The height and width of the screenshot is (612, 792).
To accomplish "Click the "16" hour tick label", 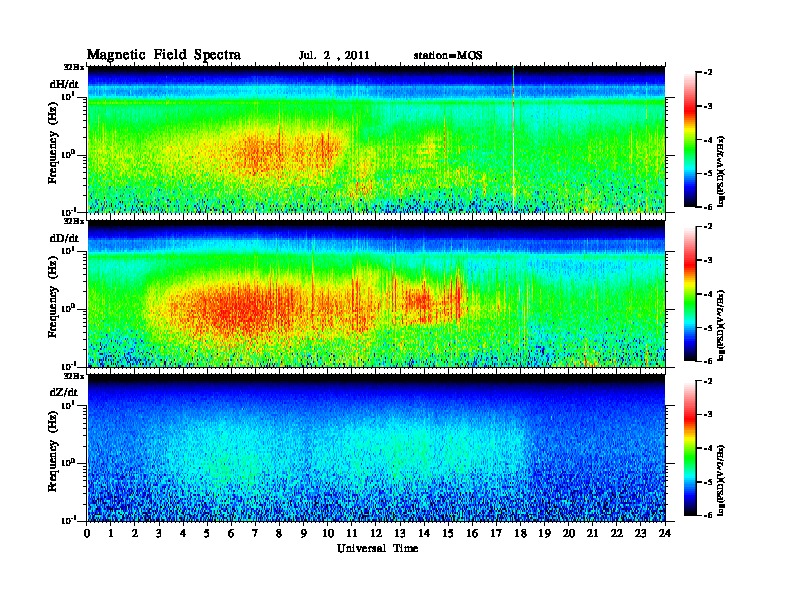I will [x=472, y=533].
